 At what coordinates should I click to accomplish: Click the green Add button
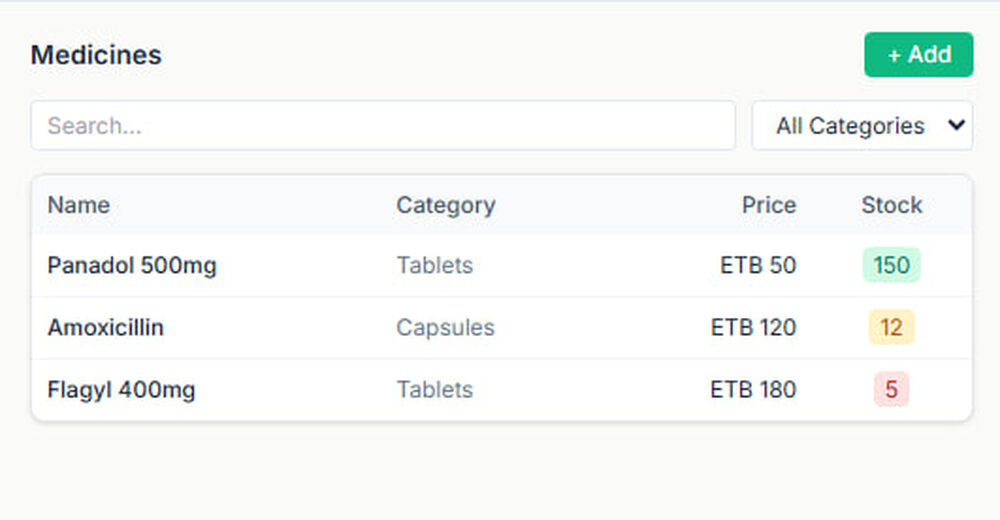pyautogui.click(x=918, y=55)
